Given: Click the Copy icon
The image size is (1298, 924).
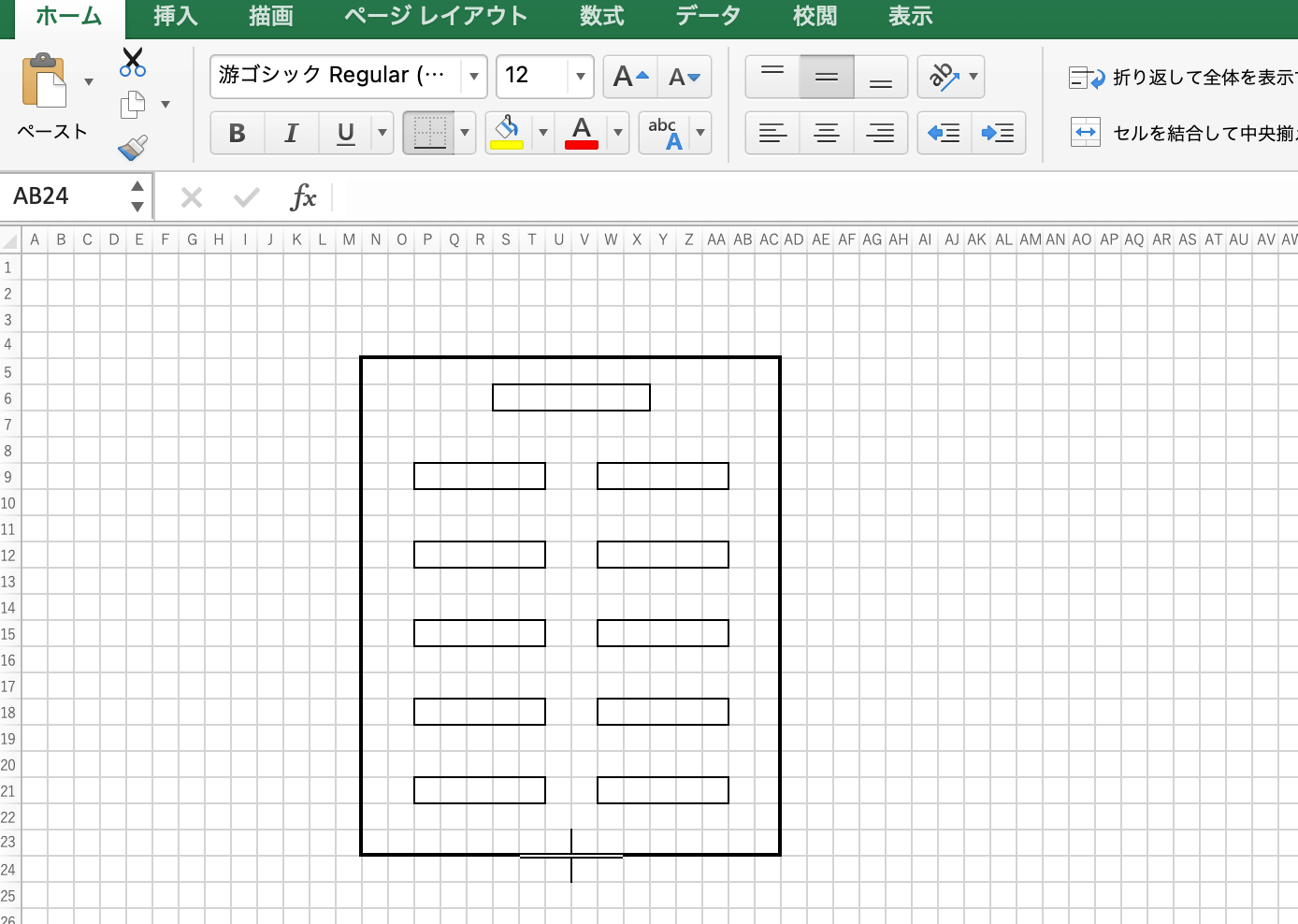Looking at the screenshot, I should (133, 105).
